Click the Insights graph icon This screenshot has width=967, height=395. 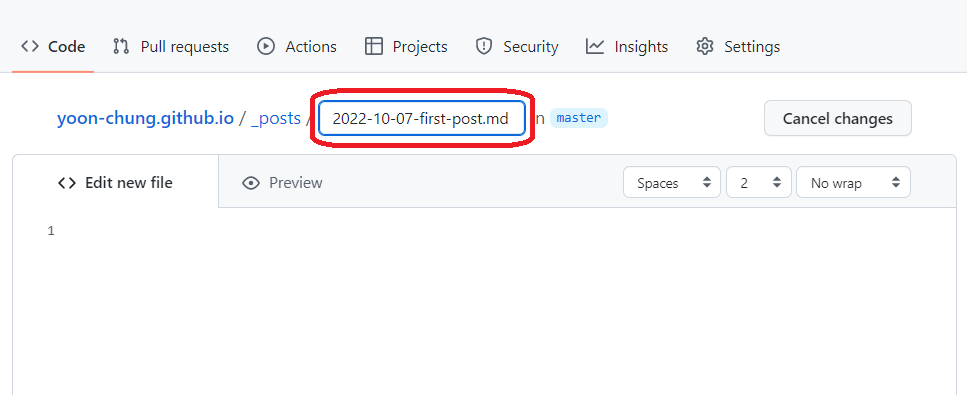click(x=595, y=46)
